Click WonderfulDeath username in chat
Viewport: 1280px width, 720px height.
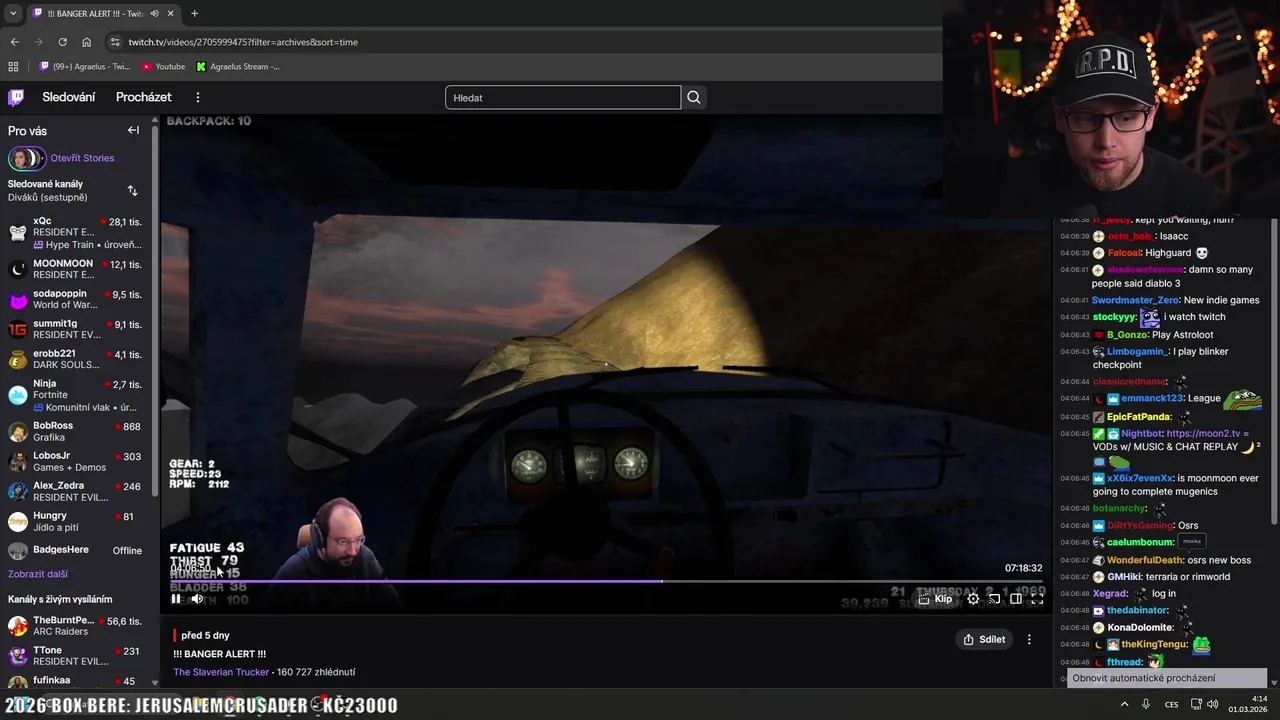1145,560
